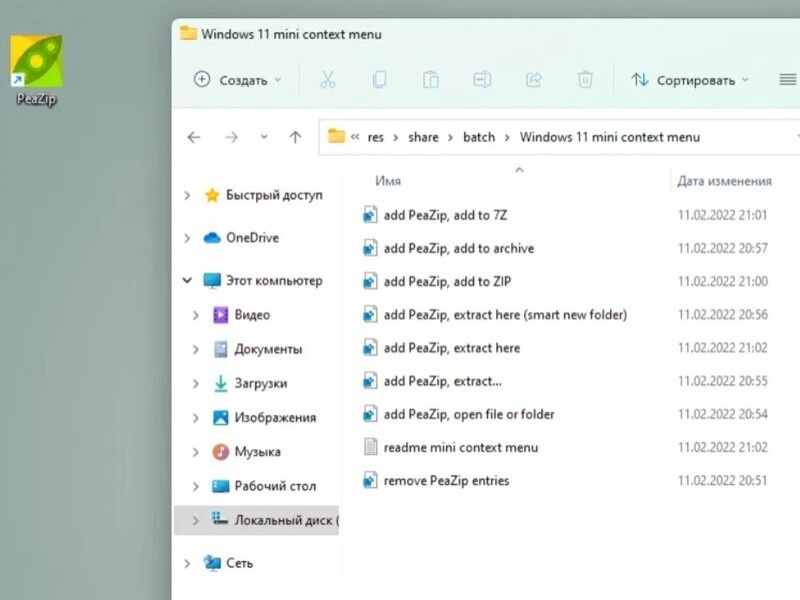Click the Copy icon in the toolbar
The image size is (800, 600).
(x=380, y=78)
